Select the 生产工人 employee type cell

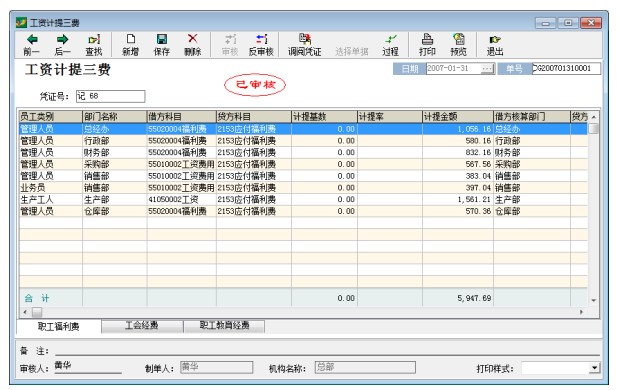pyautogui.click(x=51, y=200)
